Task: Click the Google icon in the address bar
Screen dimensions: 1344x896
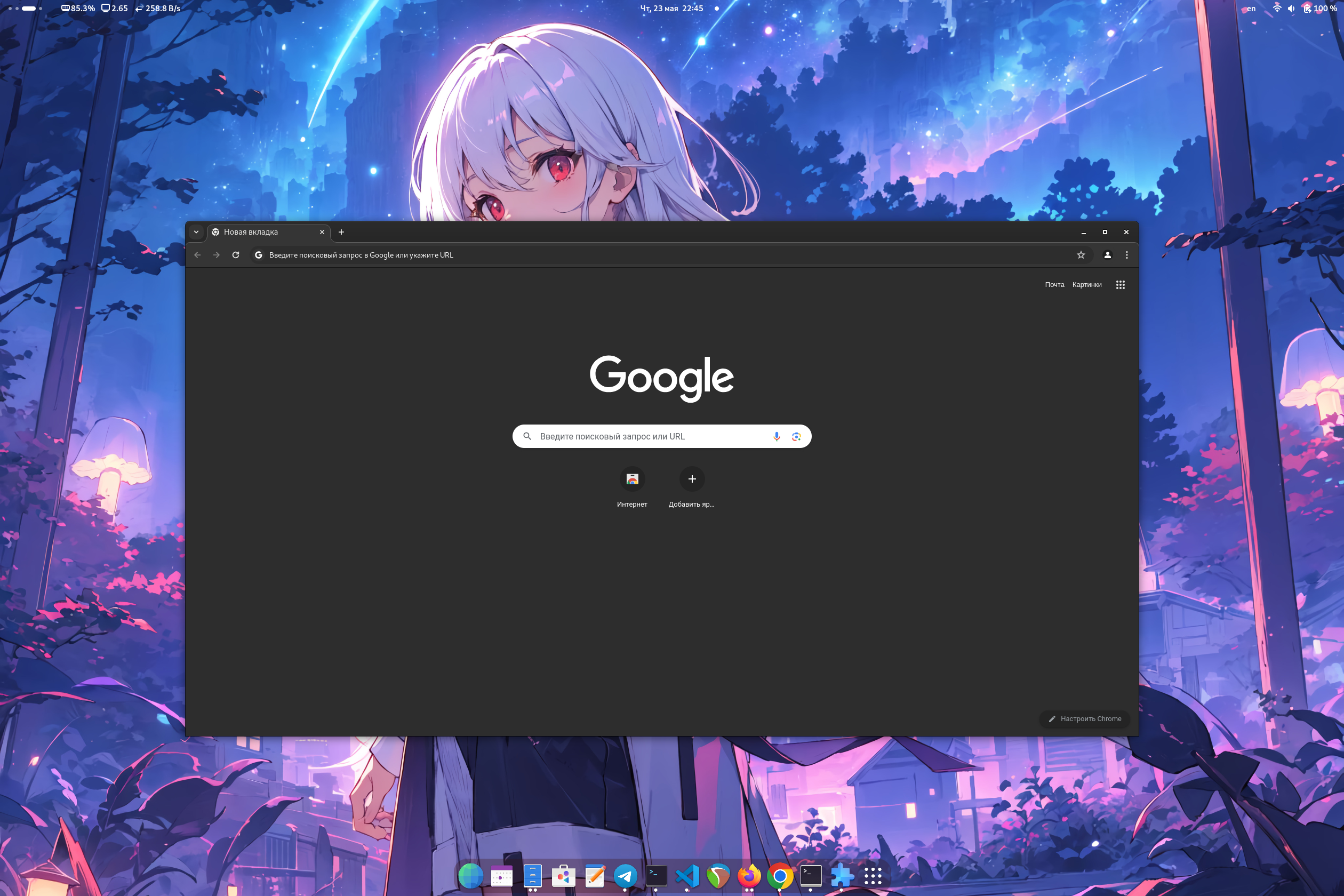Action: (258, 255)
